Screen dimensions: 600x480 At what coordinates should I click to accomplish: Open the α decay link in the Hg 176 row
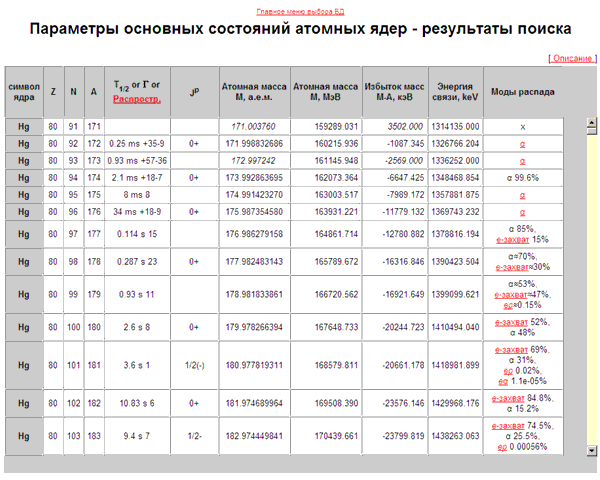pos(523,212)
